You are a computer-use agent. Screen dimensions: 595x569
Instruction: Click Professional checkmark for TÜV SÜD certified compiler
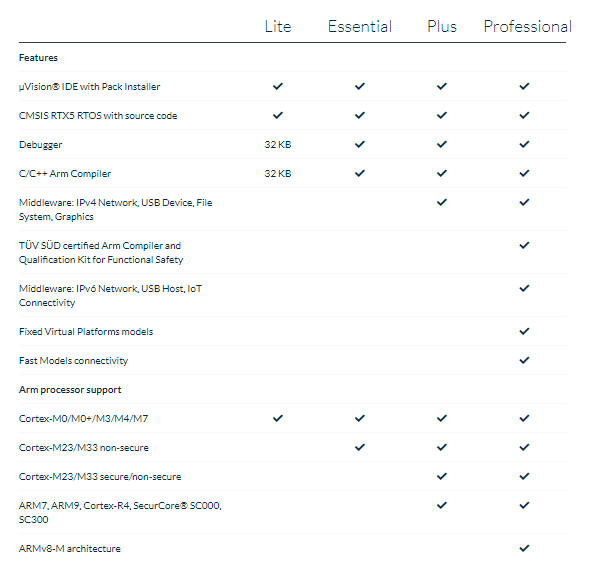coord(524,245)
